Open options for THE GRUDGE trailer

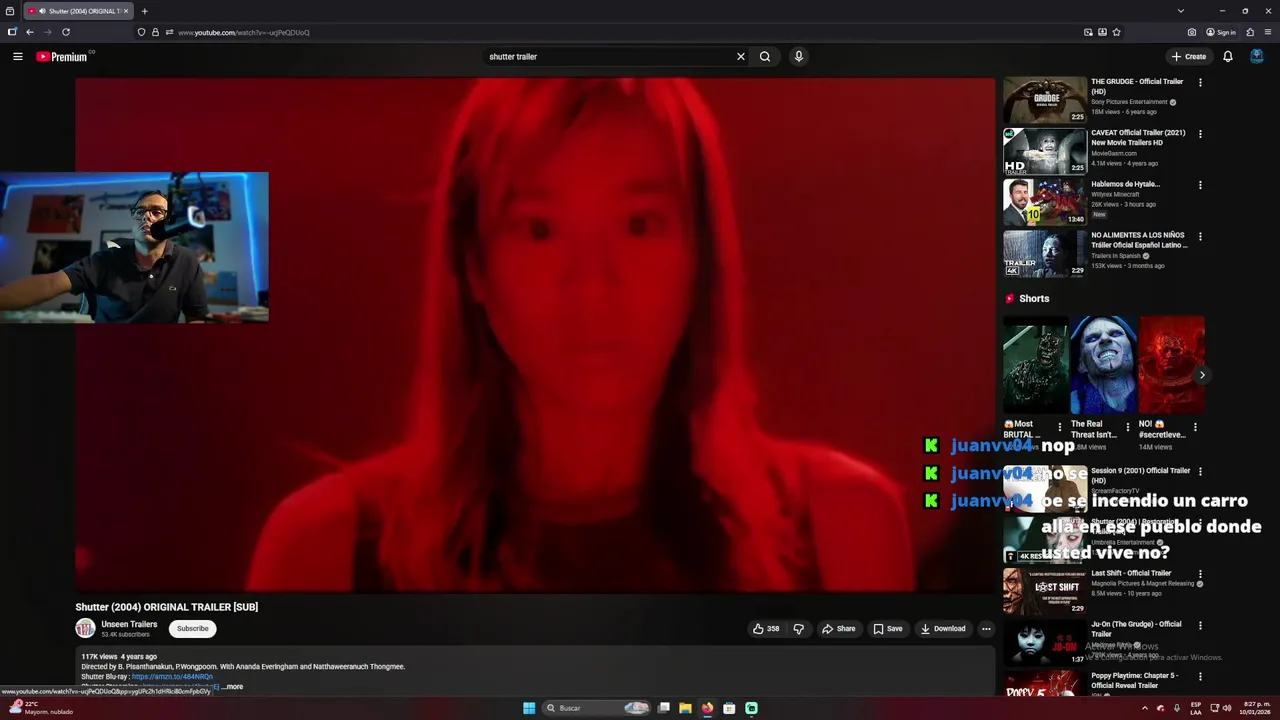point(1200,83)
